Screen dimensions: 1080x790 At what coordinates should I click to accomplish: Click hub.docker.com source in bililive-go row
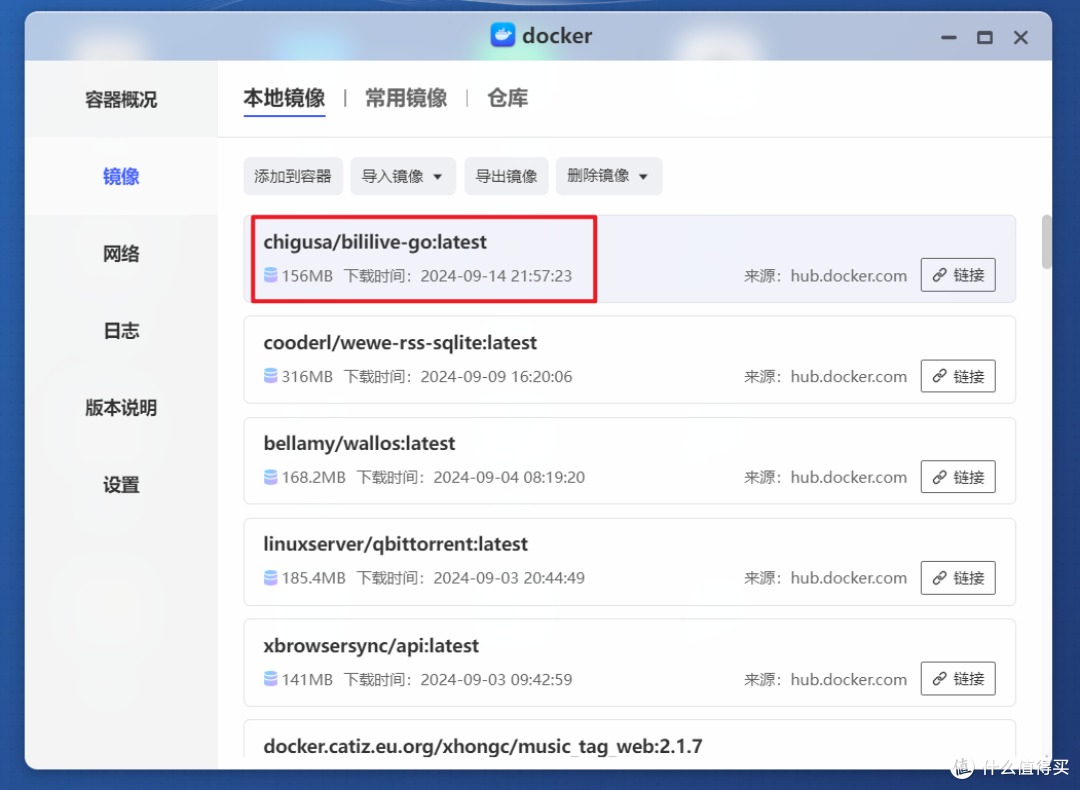click(x=849, y=276)
